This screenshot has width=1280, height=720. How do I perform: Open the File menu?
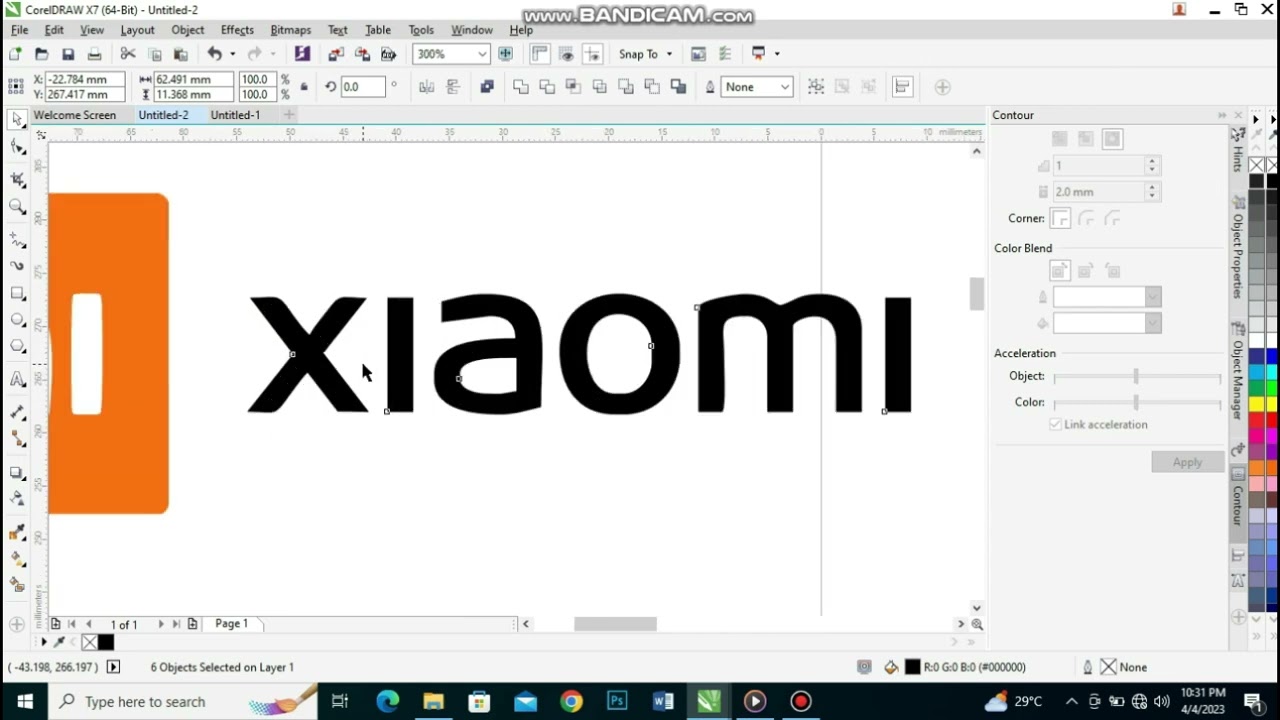pyautogui.click(x=19, y=30)
